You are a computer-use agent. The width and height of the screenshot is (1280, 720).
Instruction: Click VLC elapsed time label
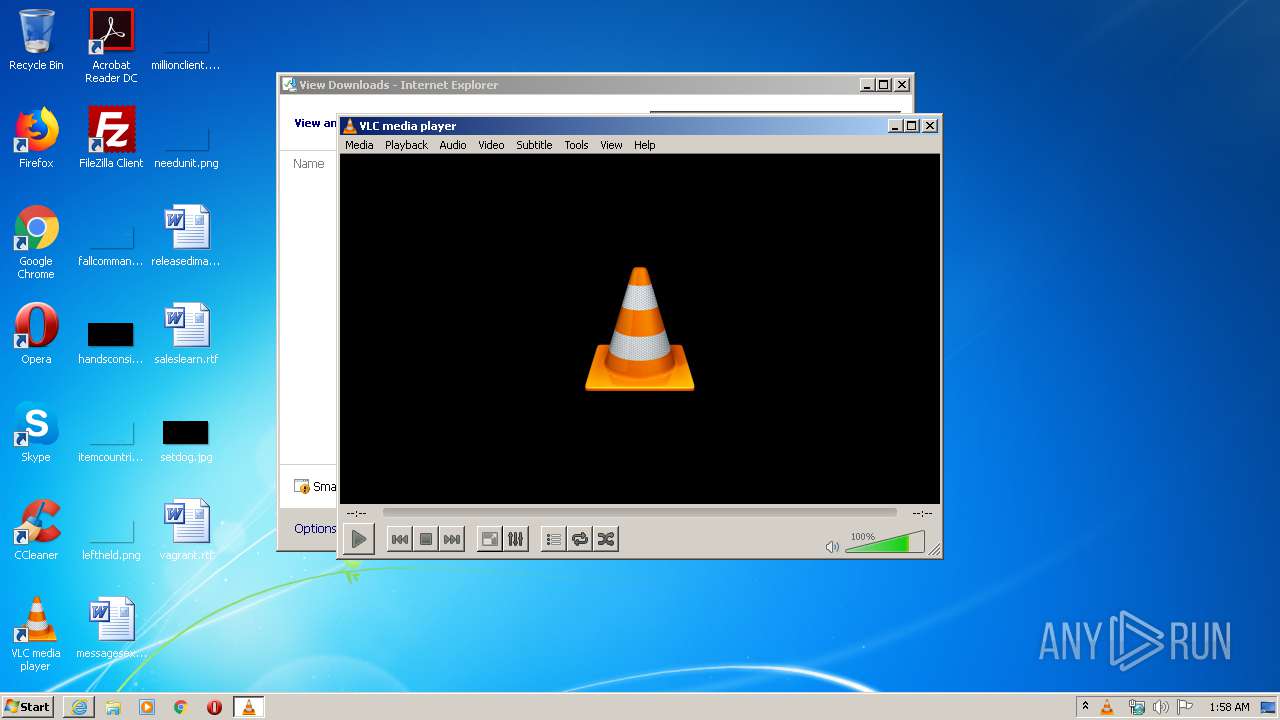click(x=357, y=513)
